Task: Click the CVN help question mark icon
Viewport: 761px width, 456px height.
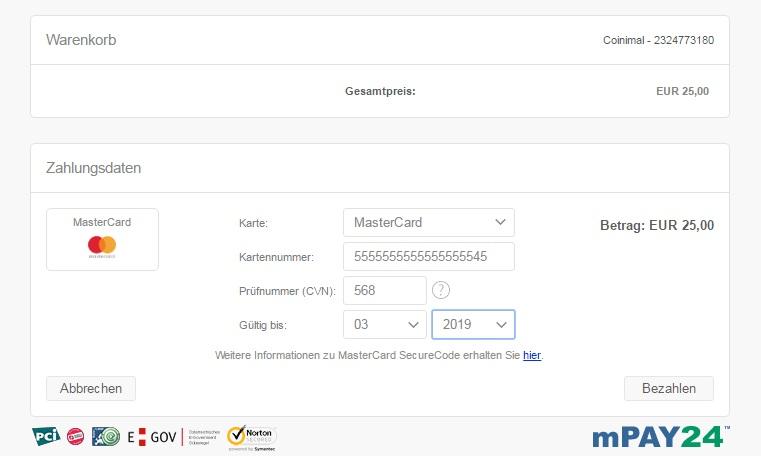Action: (x=441, y=290)
